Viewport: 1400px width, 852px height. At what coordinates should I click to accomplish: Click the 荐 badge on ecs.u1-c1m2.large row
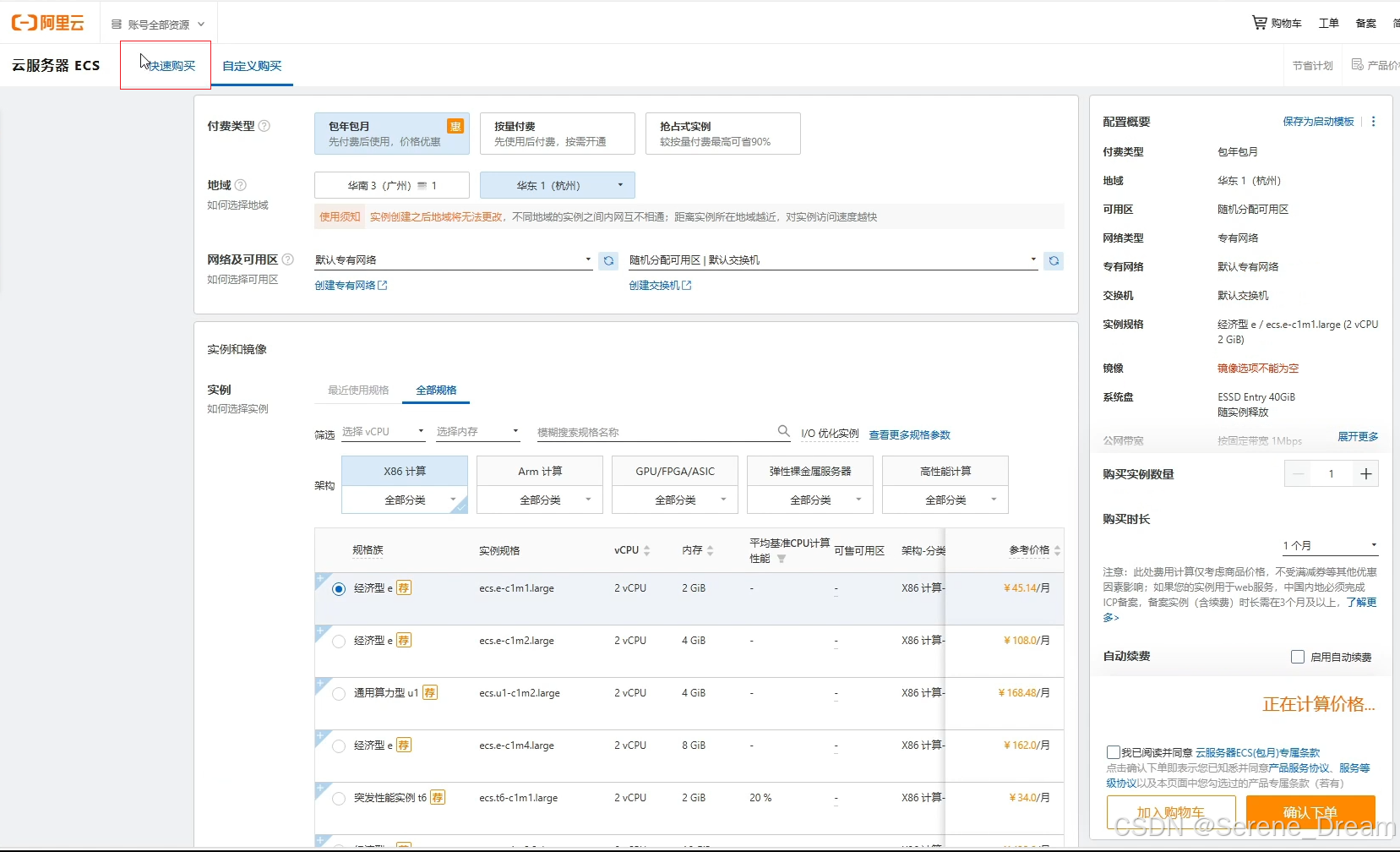430,693
